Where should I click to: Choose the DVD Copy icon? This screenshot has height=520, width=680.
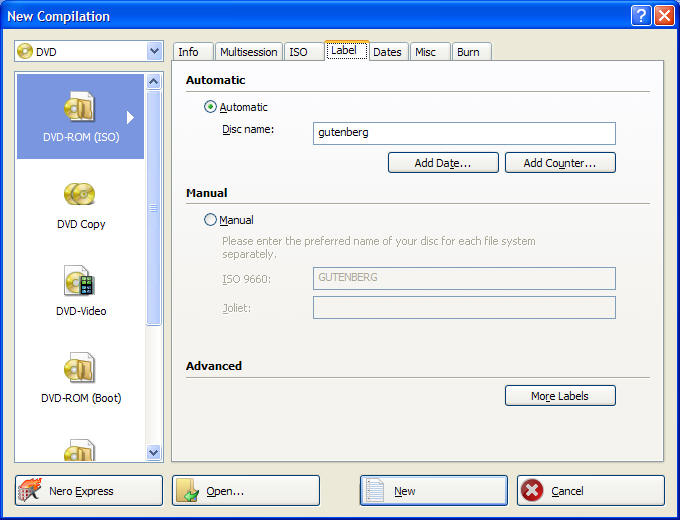79,194
